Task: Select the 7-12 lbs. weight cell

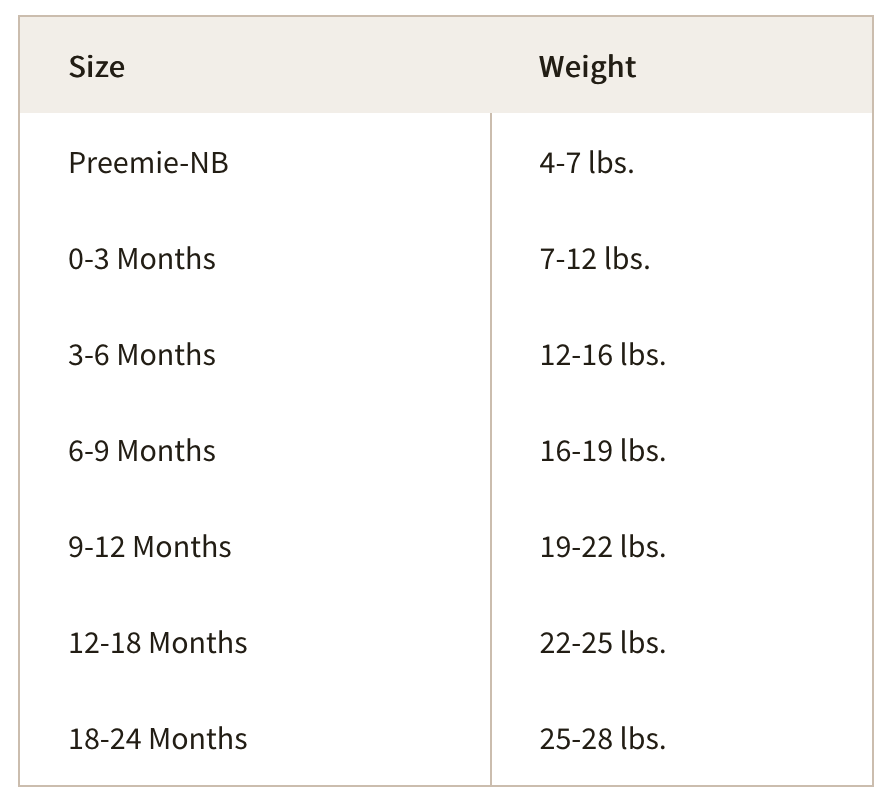Action: point(595,259)
